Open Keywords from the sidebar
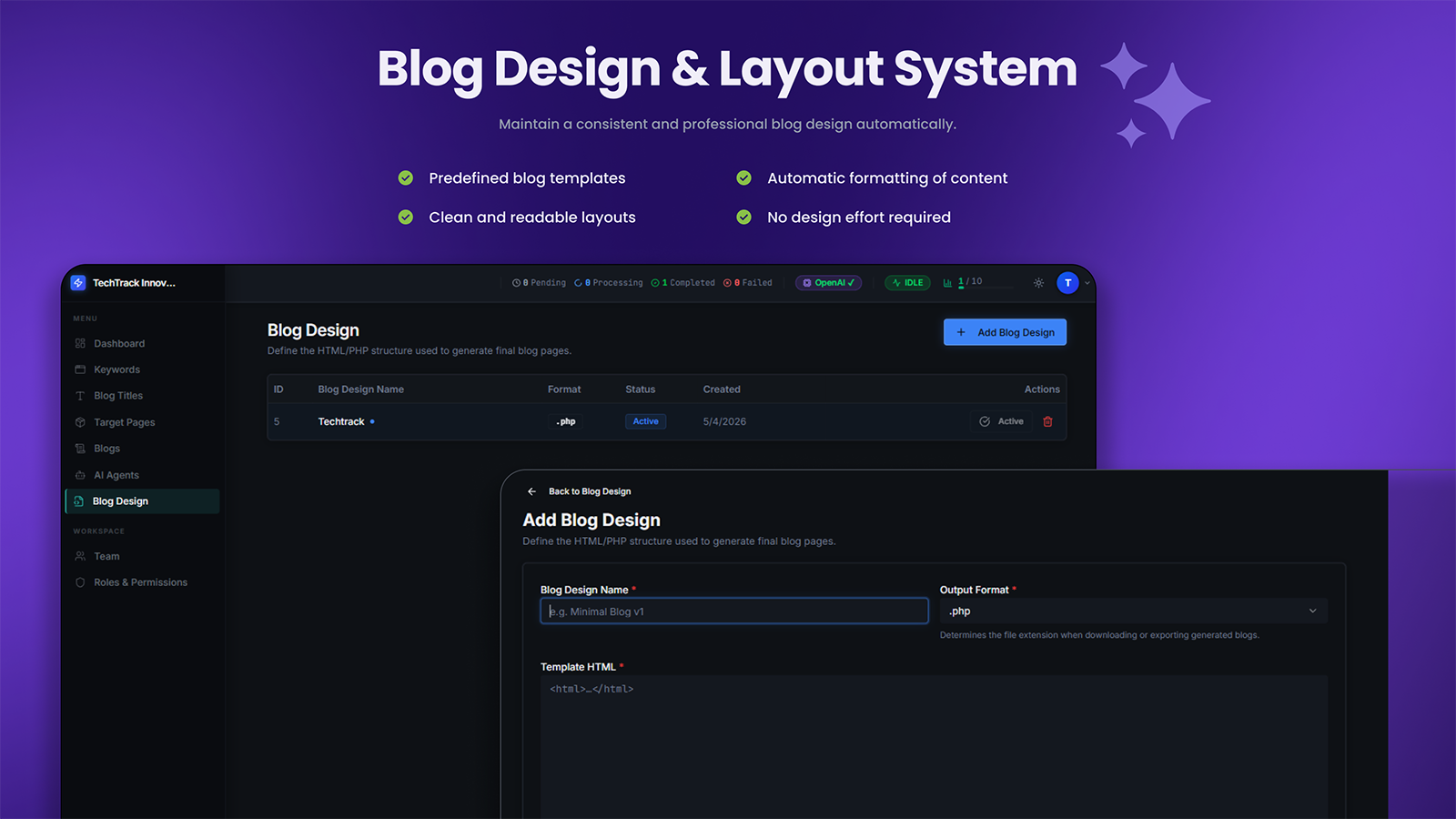The width and height of the screenshot is (1456, 819). [116, 369]
